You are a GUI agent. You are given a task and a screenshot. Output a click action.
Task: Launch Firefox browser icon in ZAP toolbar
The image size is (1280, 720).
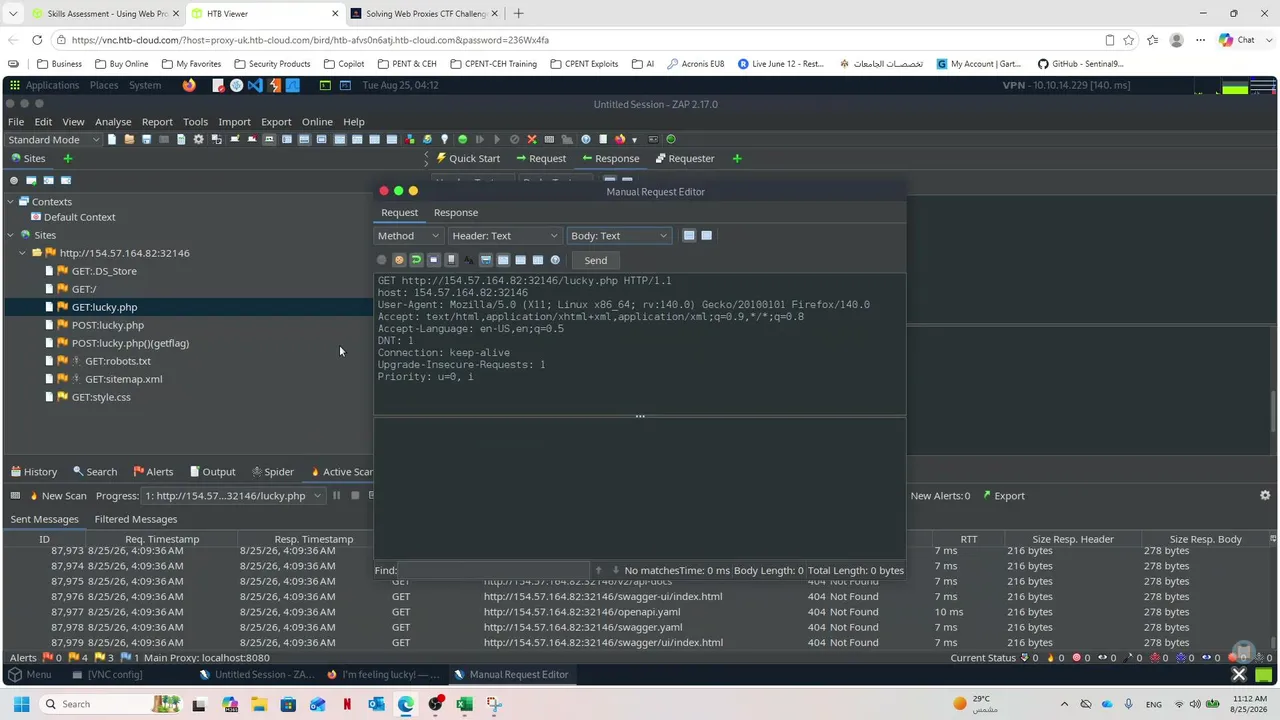(620, 140)
